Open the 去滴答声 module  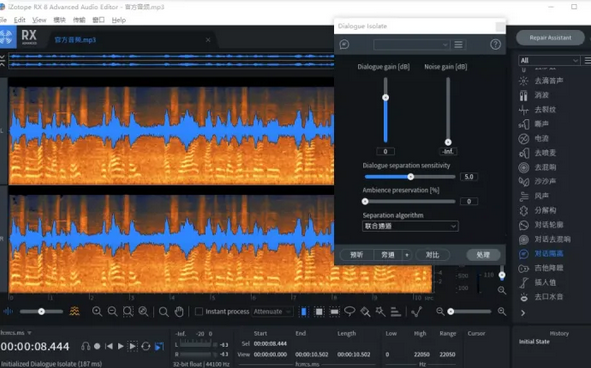pos(541,81)
